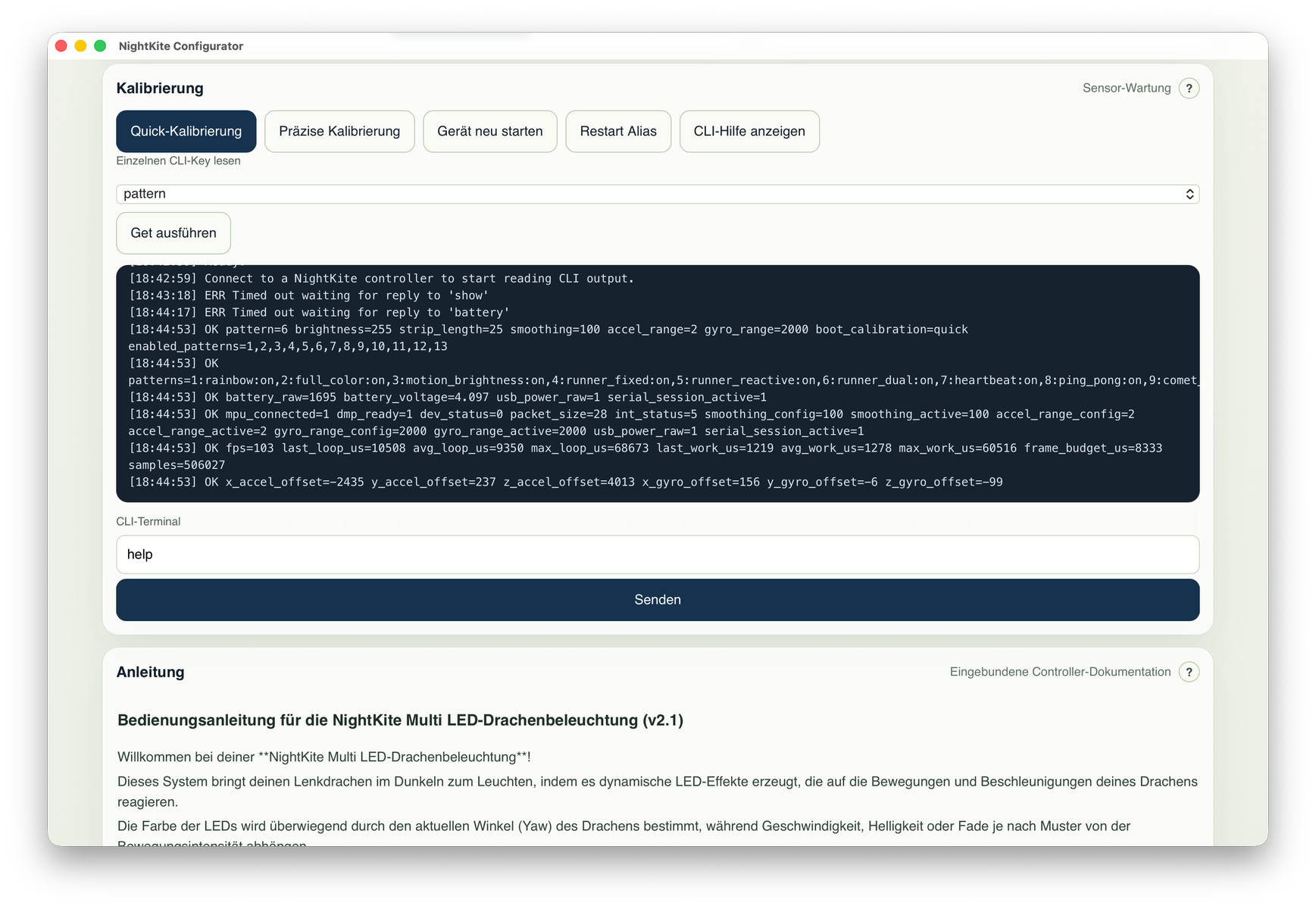The width and height of the screenshot is (1316, 909).
Task: Click the Anleitung section heading
Action: pyautogui.click(x=150, y=672)
